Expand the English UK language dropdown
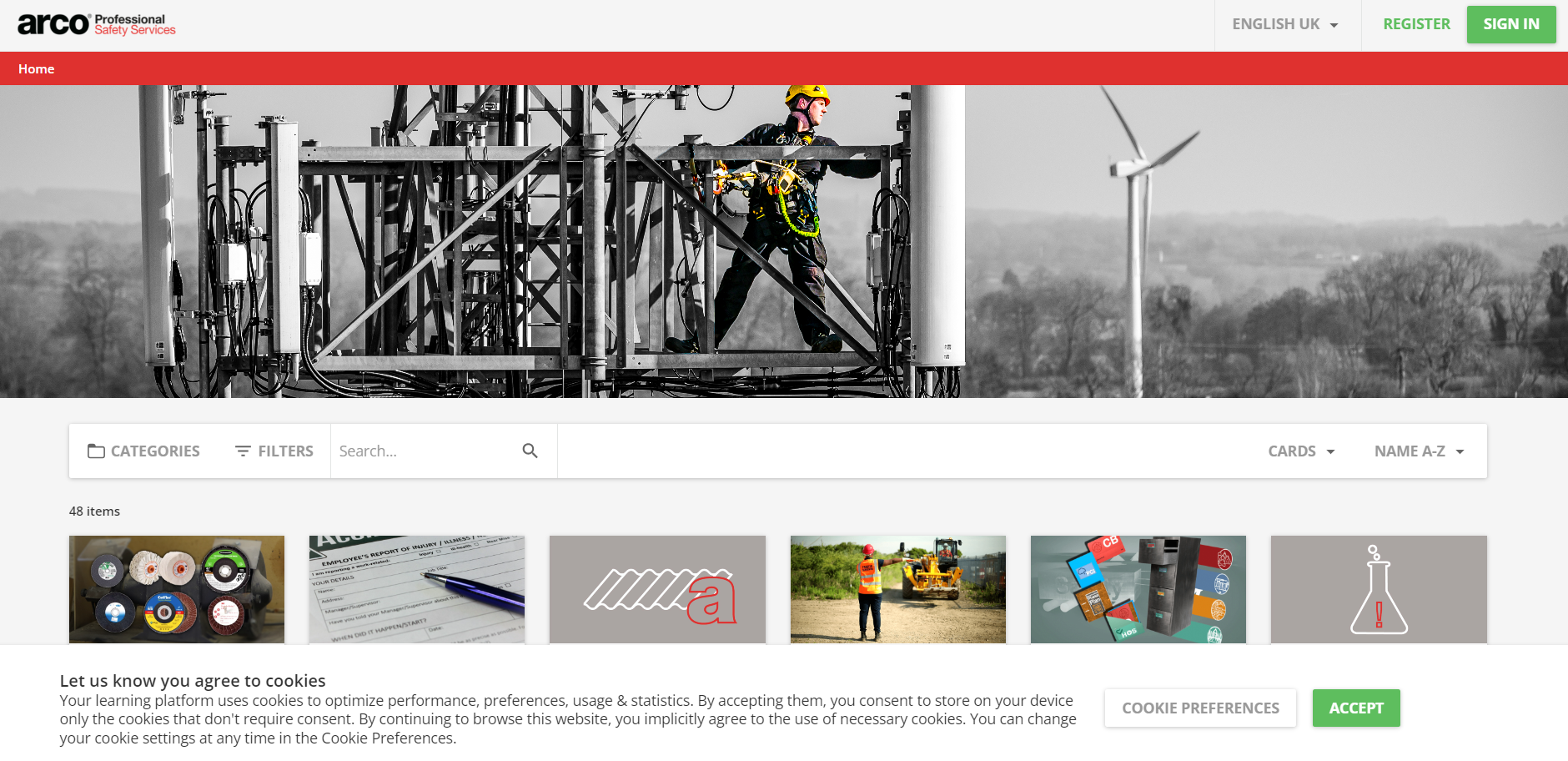 tap(1285, 24)
